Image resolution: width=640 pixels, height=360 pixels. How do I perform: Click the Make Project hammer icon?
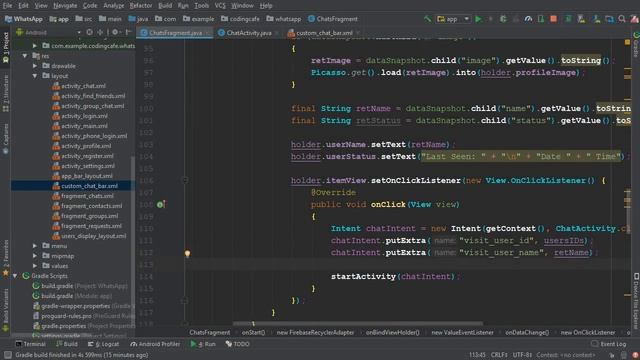pyautogui.click(x=427, y=19)
